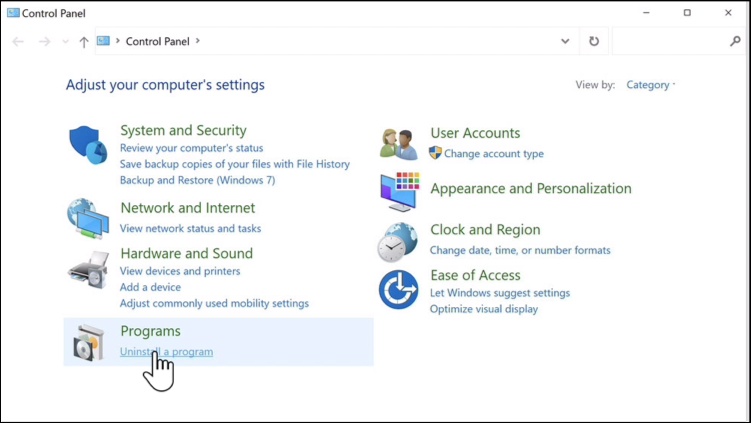Open Appearance and Personalization heading
The height and width of the screenshot is (423, 751).
click(x=531, y=189)
